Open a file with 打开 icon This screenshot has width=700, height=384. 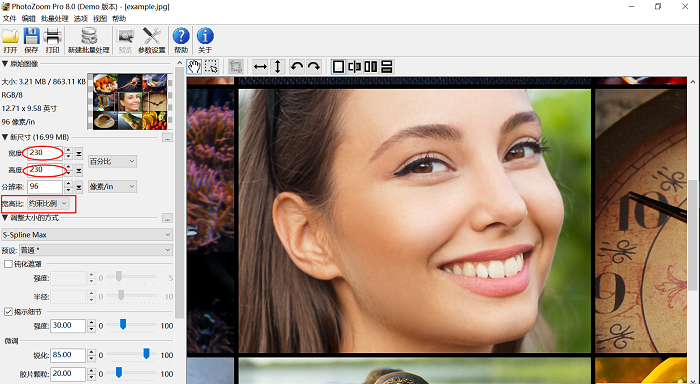[10, 40]
